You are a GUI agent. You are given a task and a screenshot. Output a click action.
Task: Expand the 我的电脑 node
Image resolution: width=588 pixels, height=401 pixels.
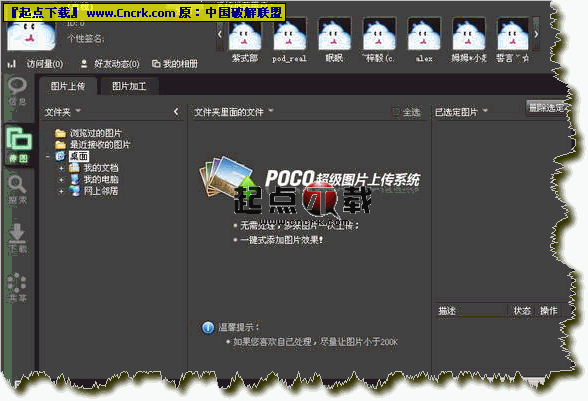click(61, 180)
